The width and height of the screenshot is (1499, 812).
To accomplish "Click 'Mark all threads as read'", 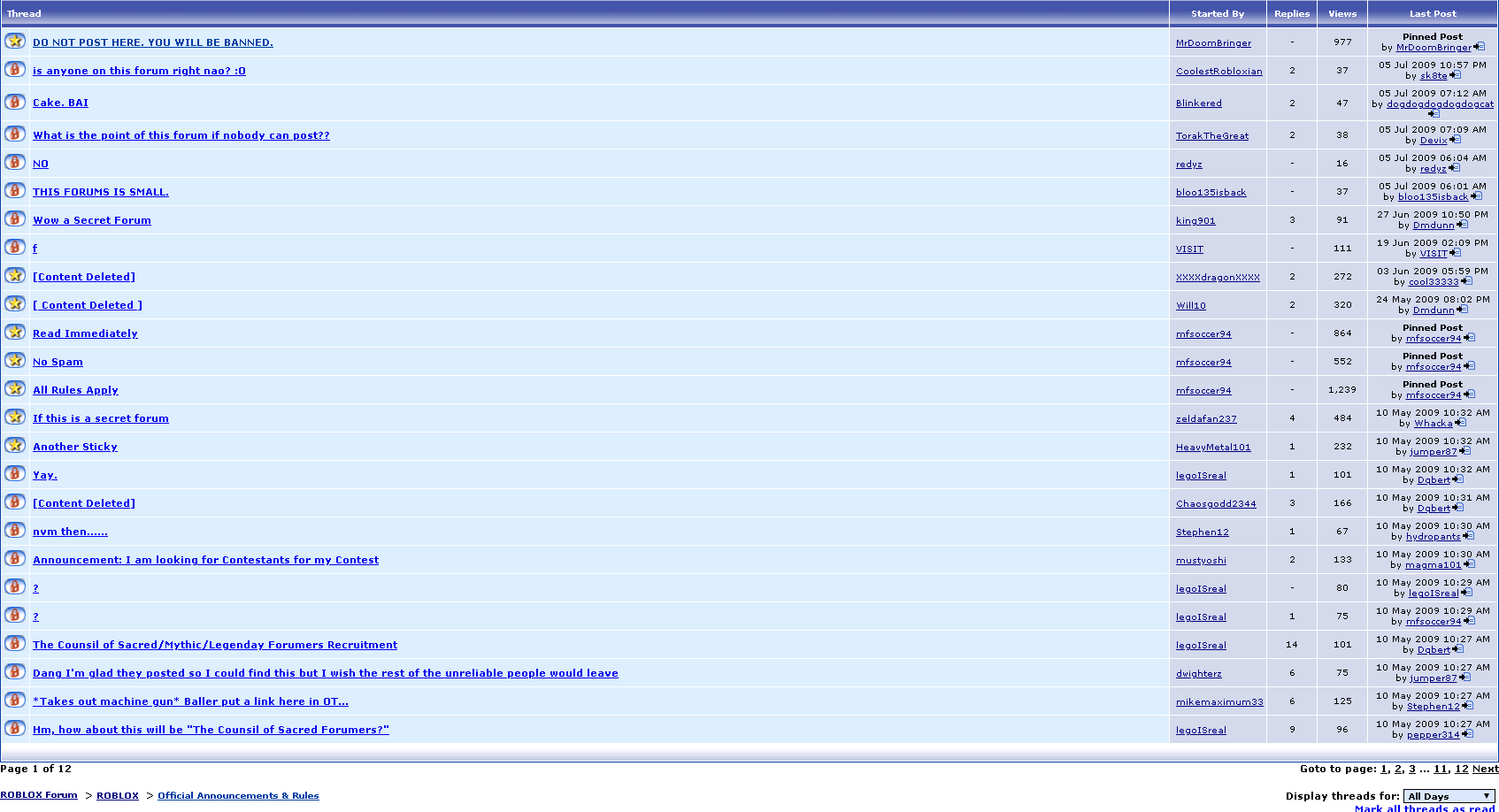I will (x=1424, y=808).
